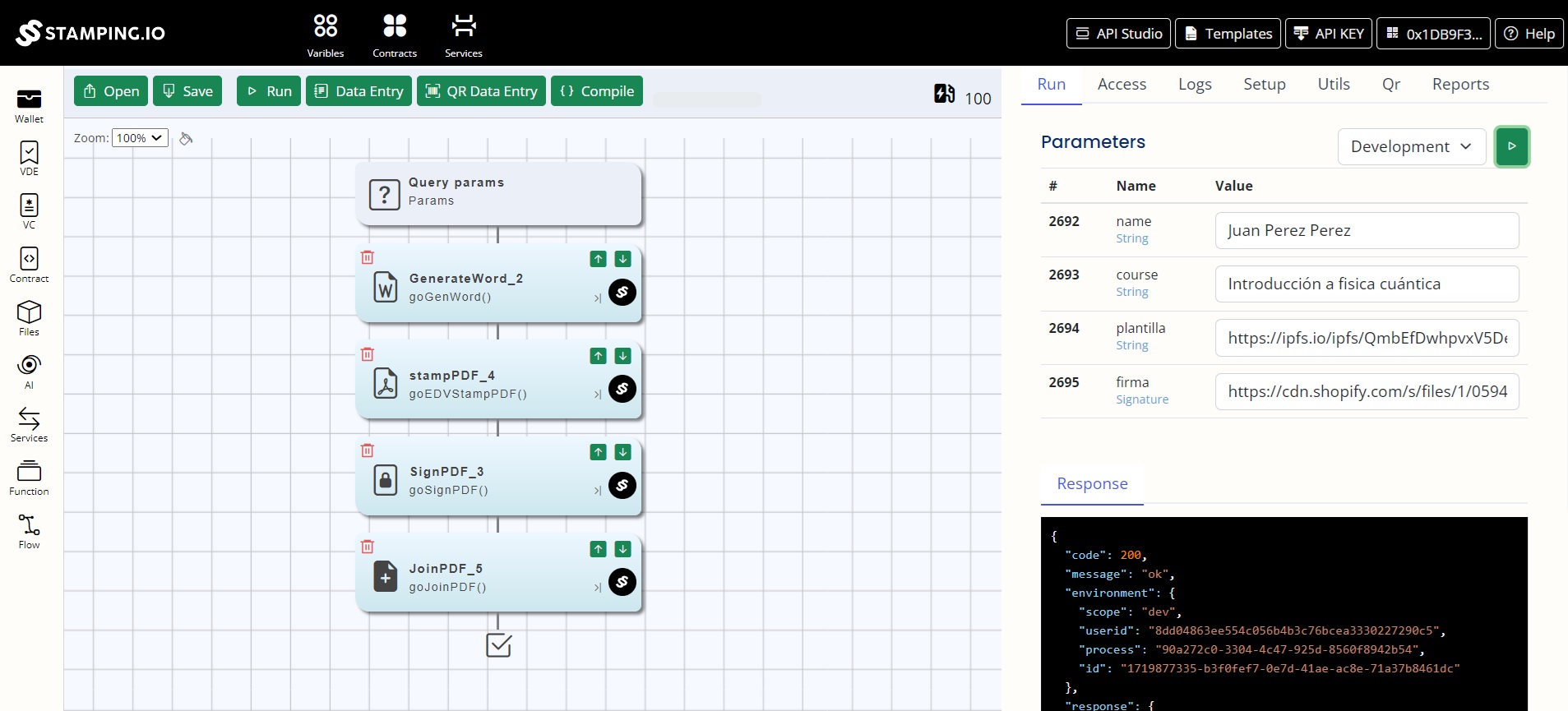Click the Open button
The height and width of the screenshot is (711, 1568).
(x=111, y=91)
